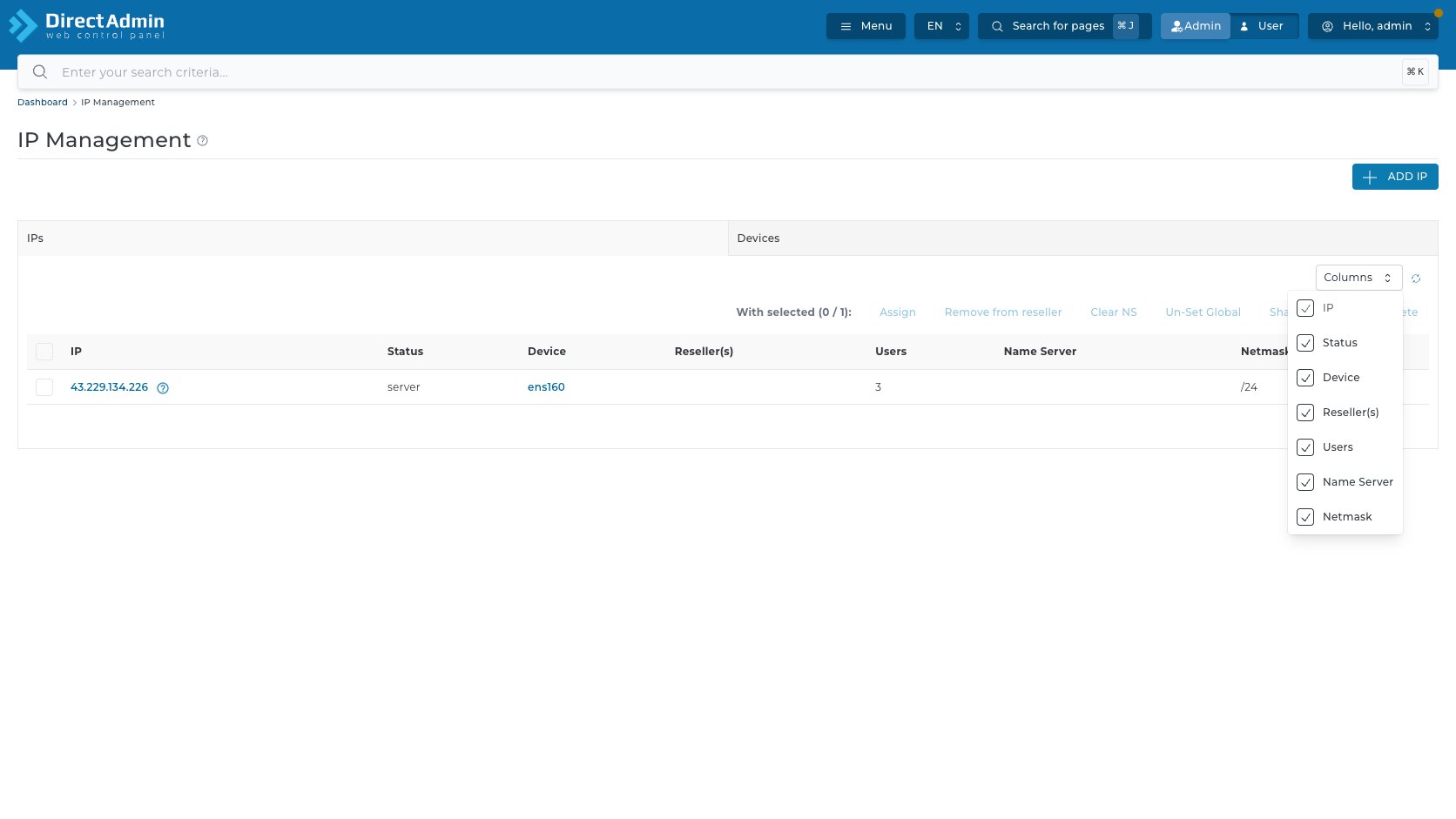Toggle the Reseller(s) column checkbox
Image resolution: width=1456 pixels, height=819 pixels.
tap(1305, 413)
